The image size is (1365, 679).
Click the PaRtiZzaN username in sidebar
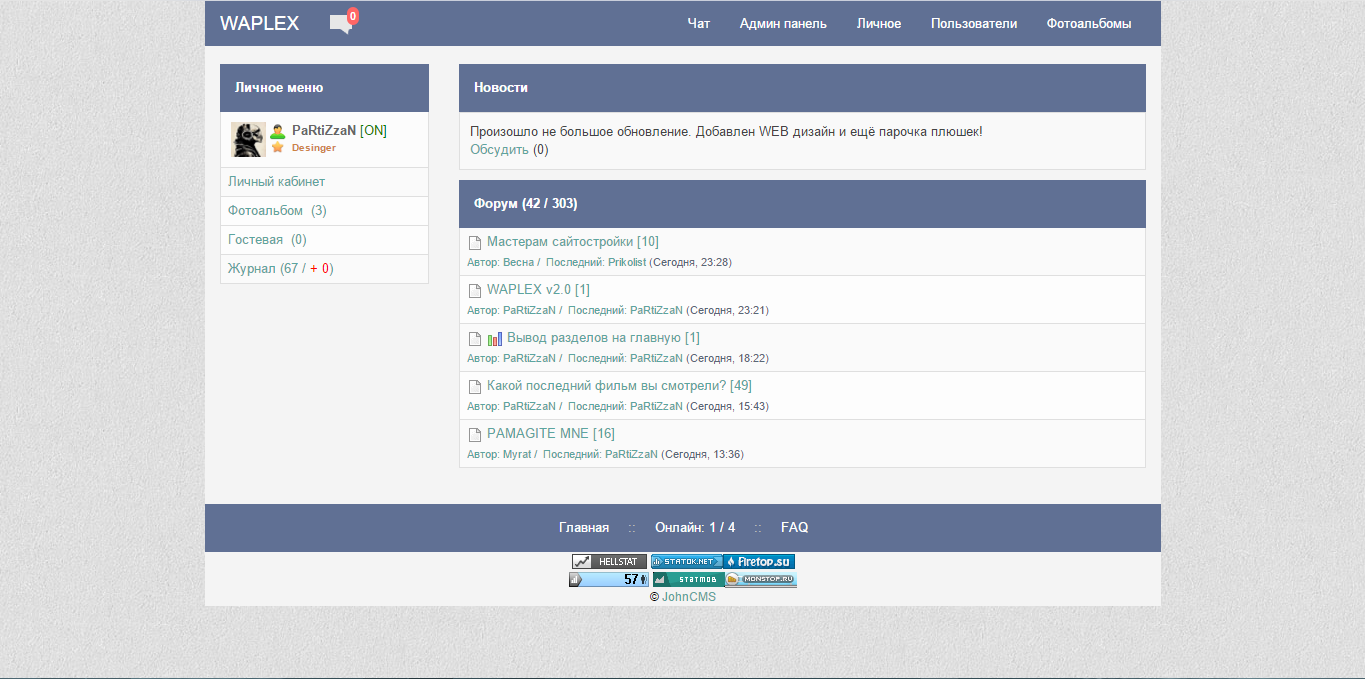click(324, 130)
